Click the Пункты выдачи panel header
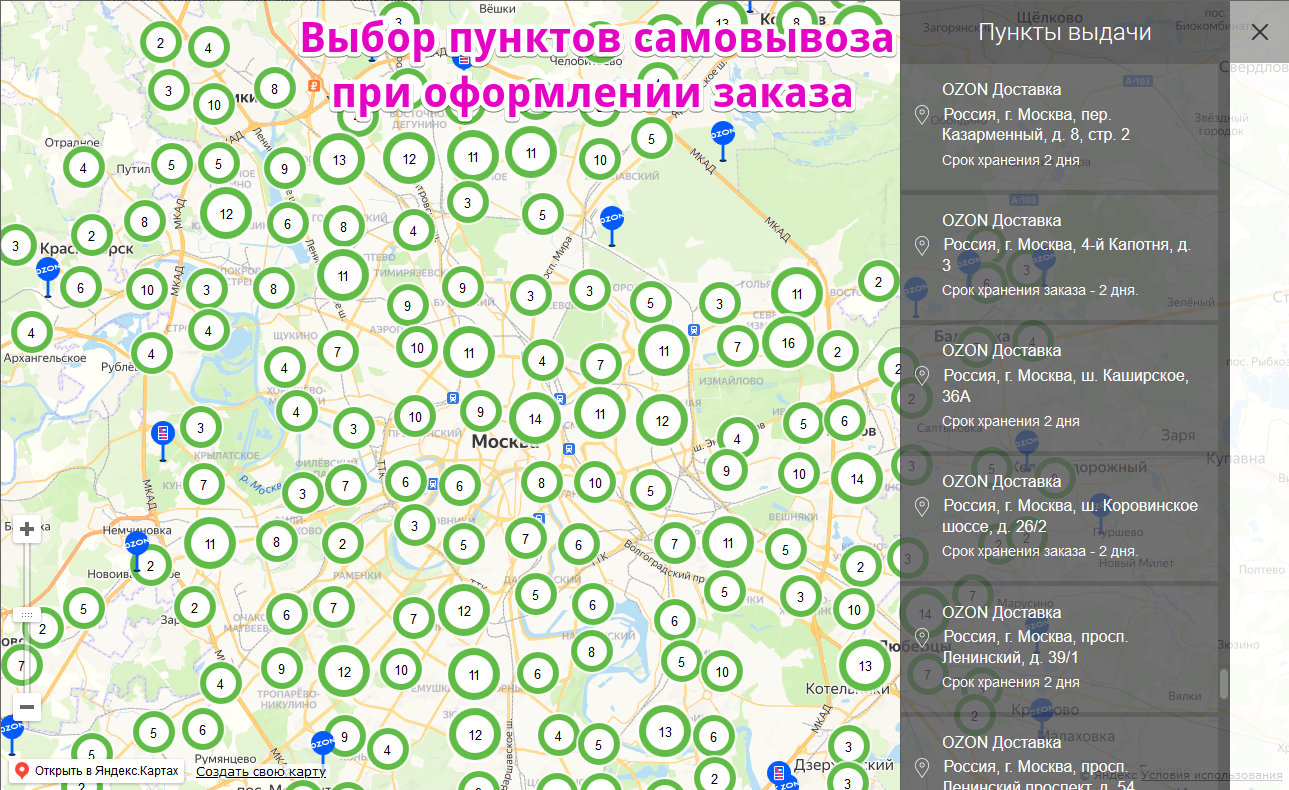Image resolution: width=1289 pixels, height=790 pixels. coord(1065,32)
